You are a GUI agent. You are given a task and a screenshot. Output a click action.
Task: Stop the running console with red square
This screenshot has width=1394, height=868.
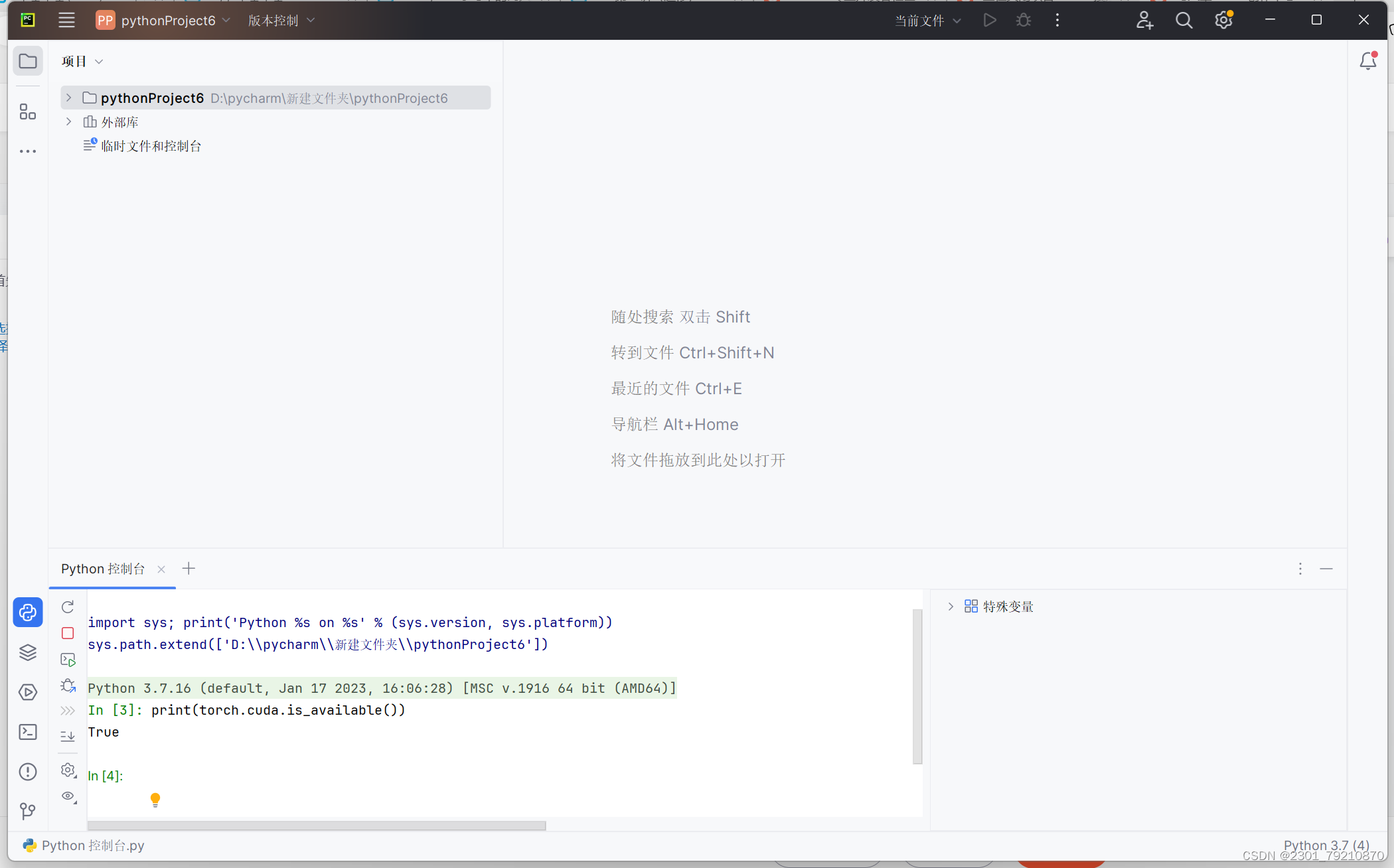tap(68, 633)
